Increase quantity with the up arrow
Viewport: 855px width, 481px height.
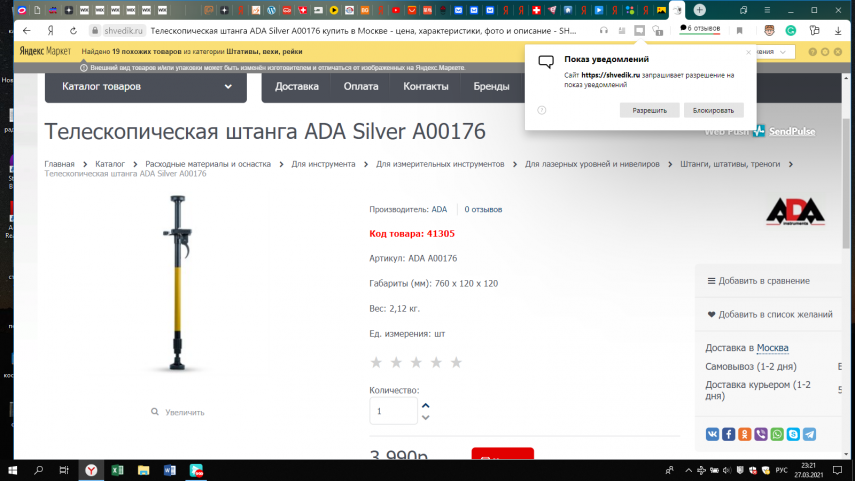tap(426, 404)
